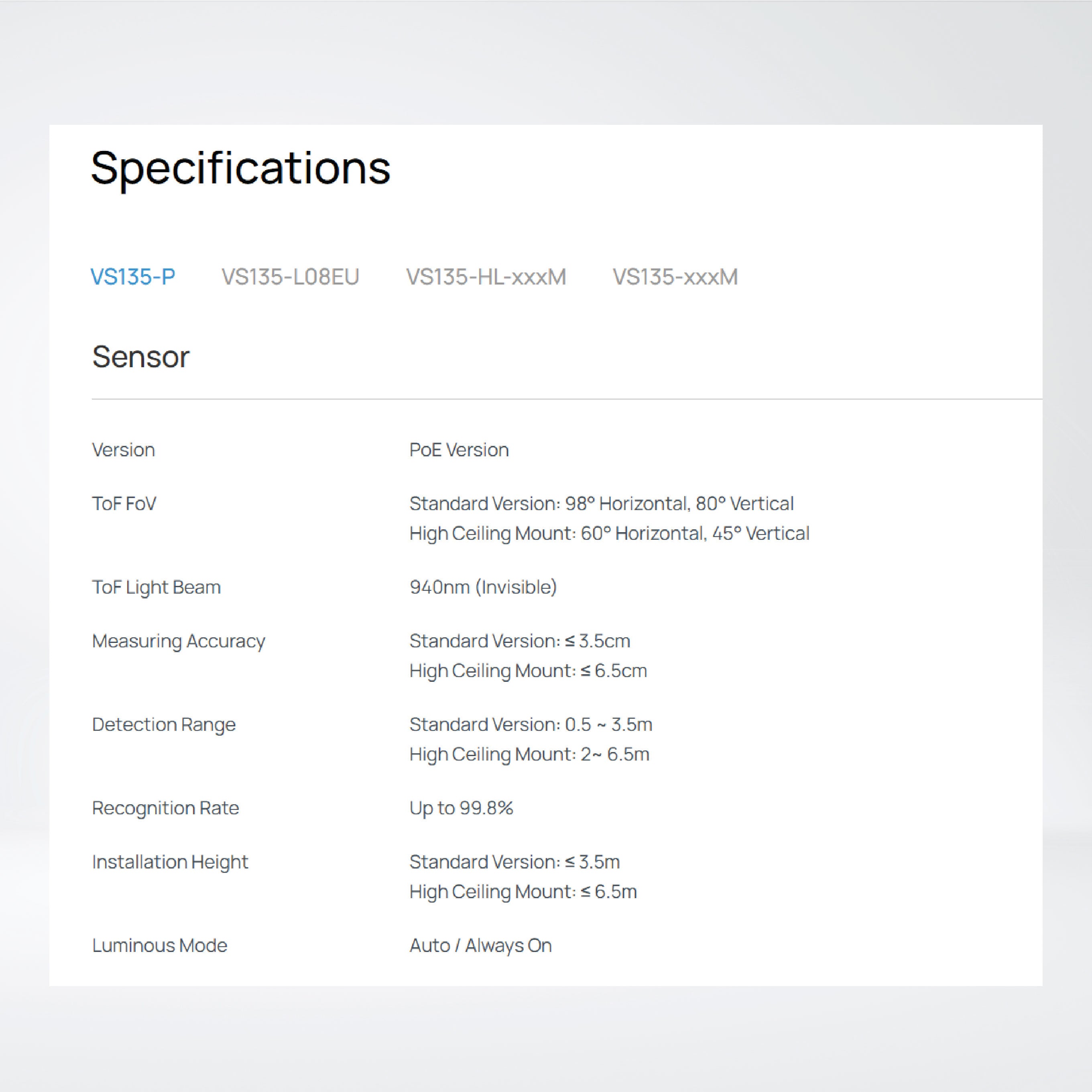Click the Installation Height label
This screenshot has width=1092, height=1092.
(x=170, y=862)
